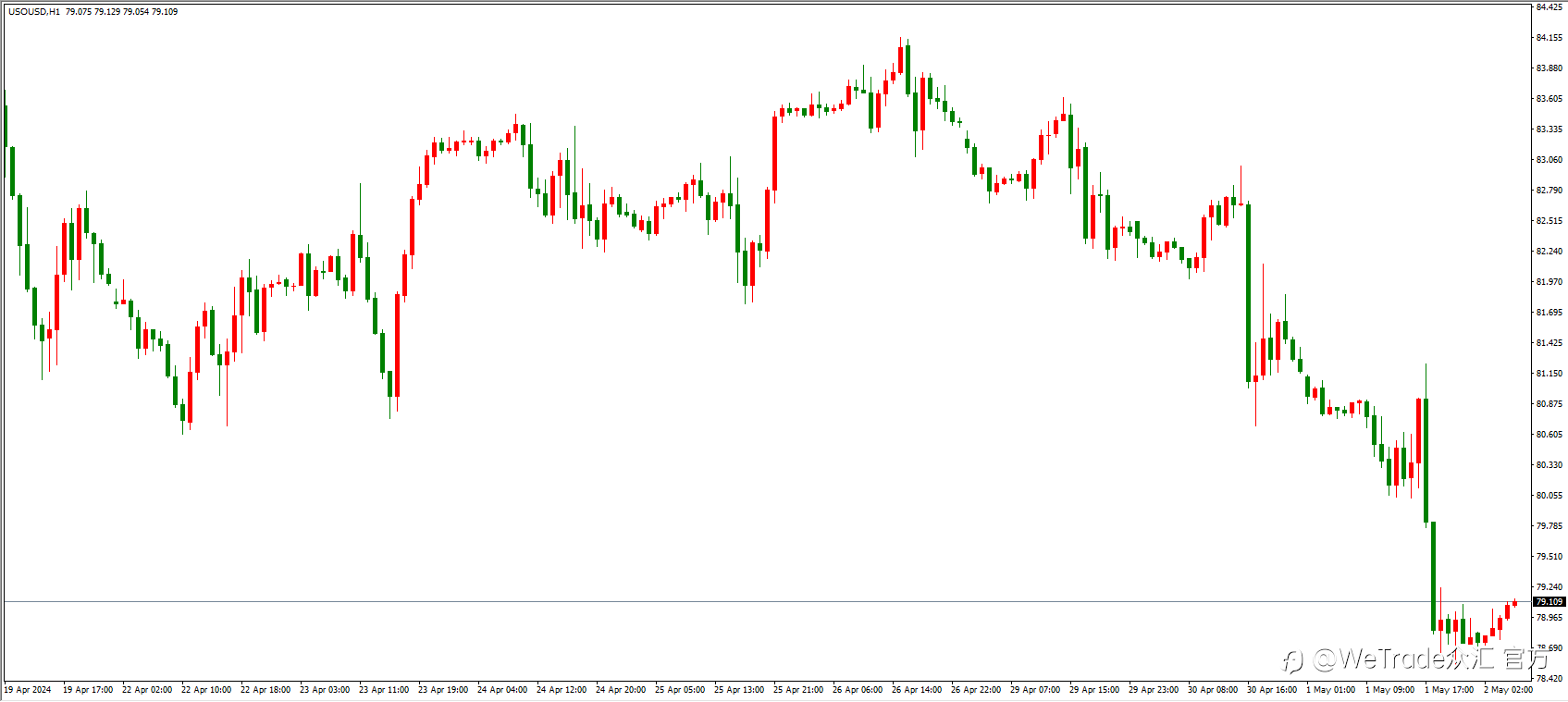Select the 19 Apr 17:00 time label
Viewport: 1568px width, 702px height.
click(x=88, y=690)
